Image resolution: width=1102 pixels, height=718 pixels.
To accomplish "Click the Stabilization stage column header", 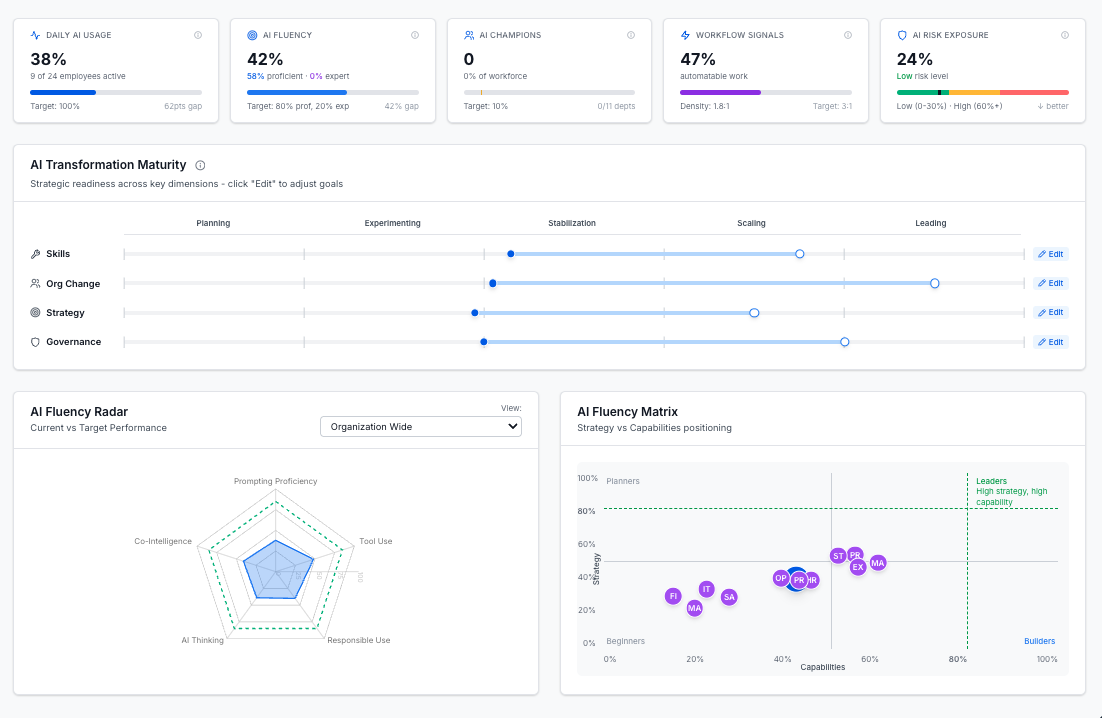I will point(572,223).
